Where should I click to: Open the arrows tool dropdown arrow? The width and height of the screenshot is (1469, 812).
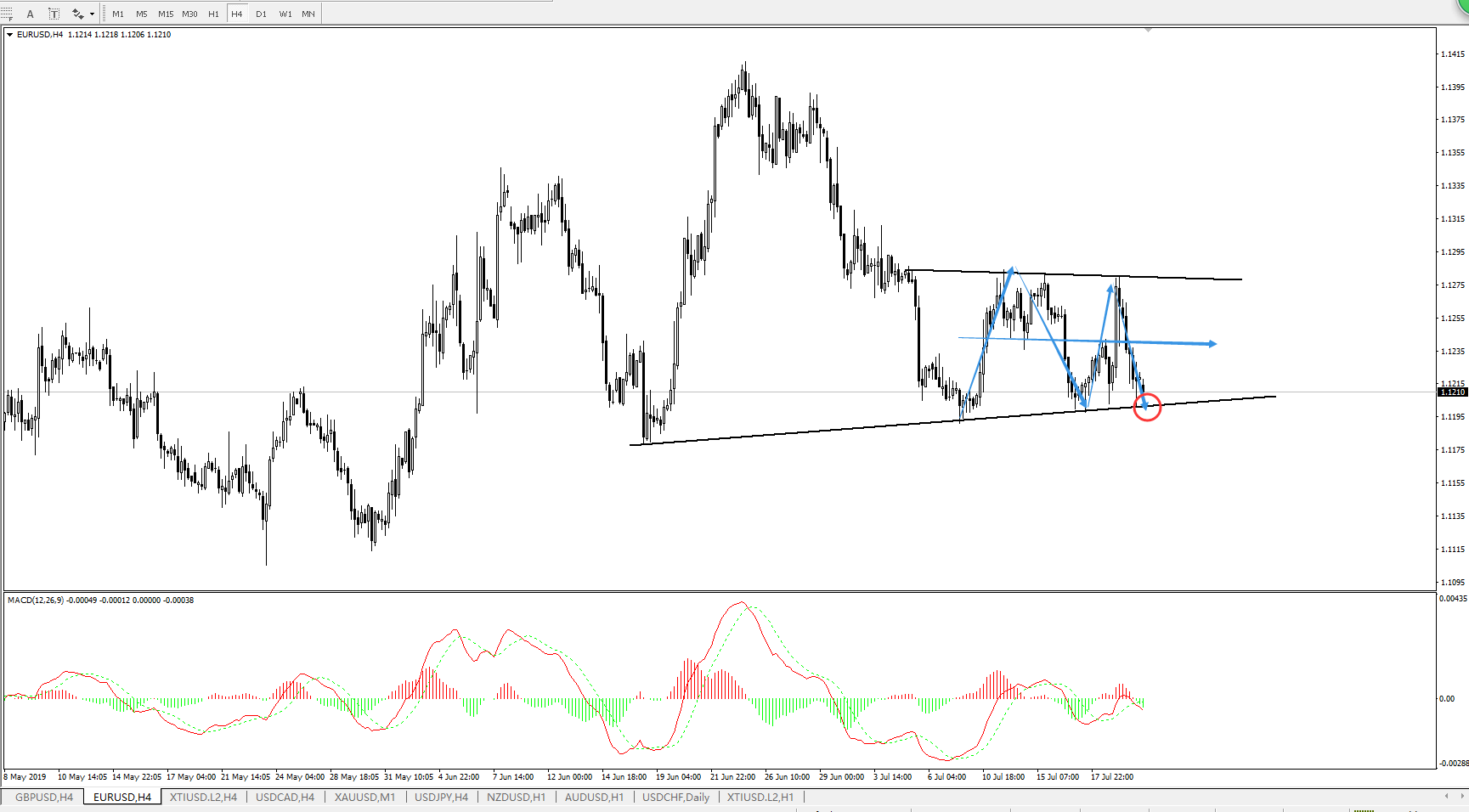(92, 14)
